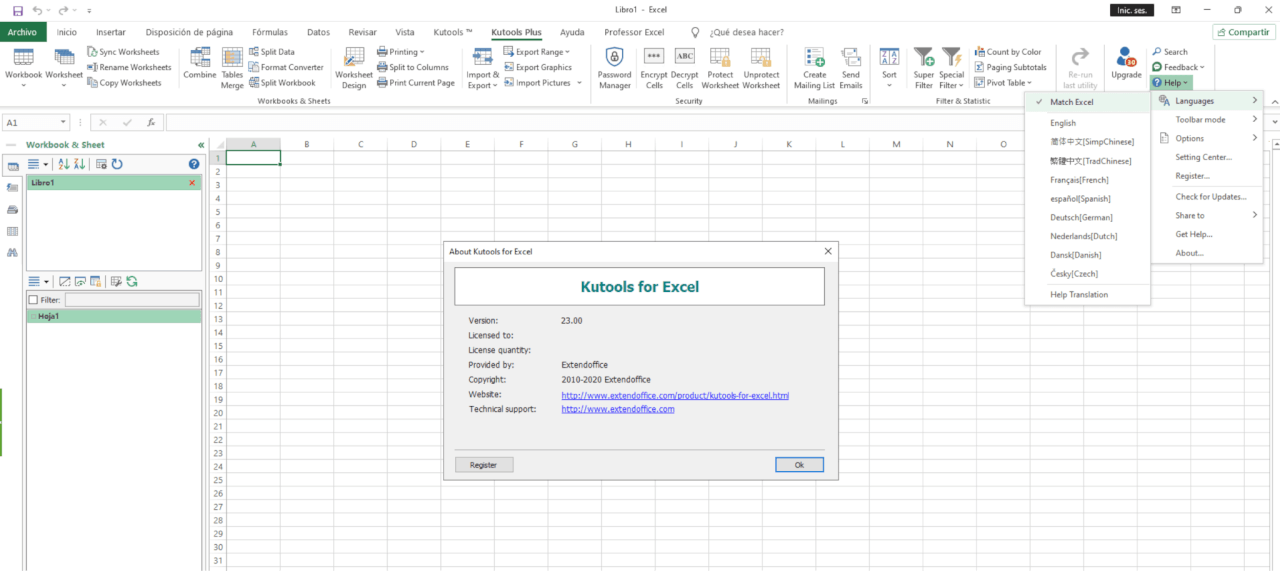Image resolution: width=1280 pixels, height=571 pixels.
Task: Switch to the Fórmulas tab
Action: 270,32
